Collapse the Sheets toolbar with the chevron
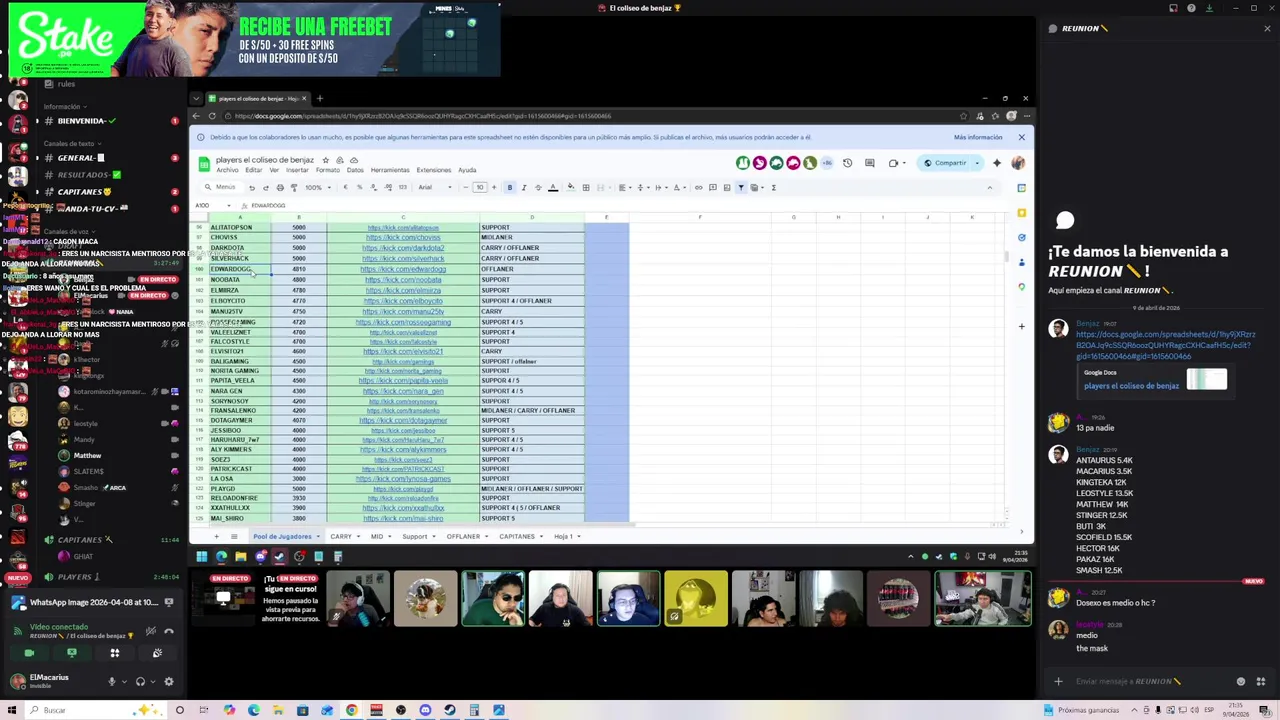The width and height of the screenshot is (1280, 720). pos(989,187)
